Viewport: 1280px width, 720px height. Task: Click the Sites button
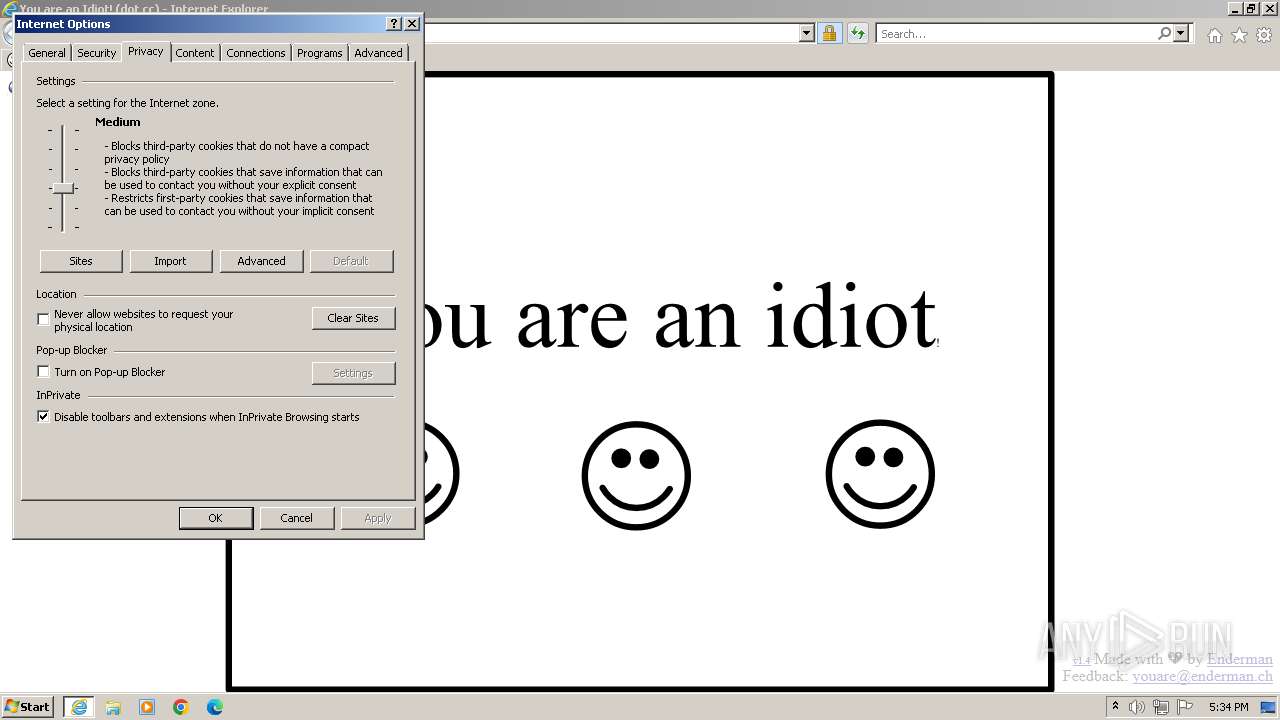coord(81,261)
